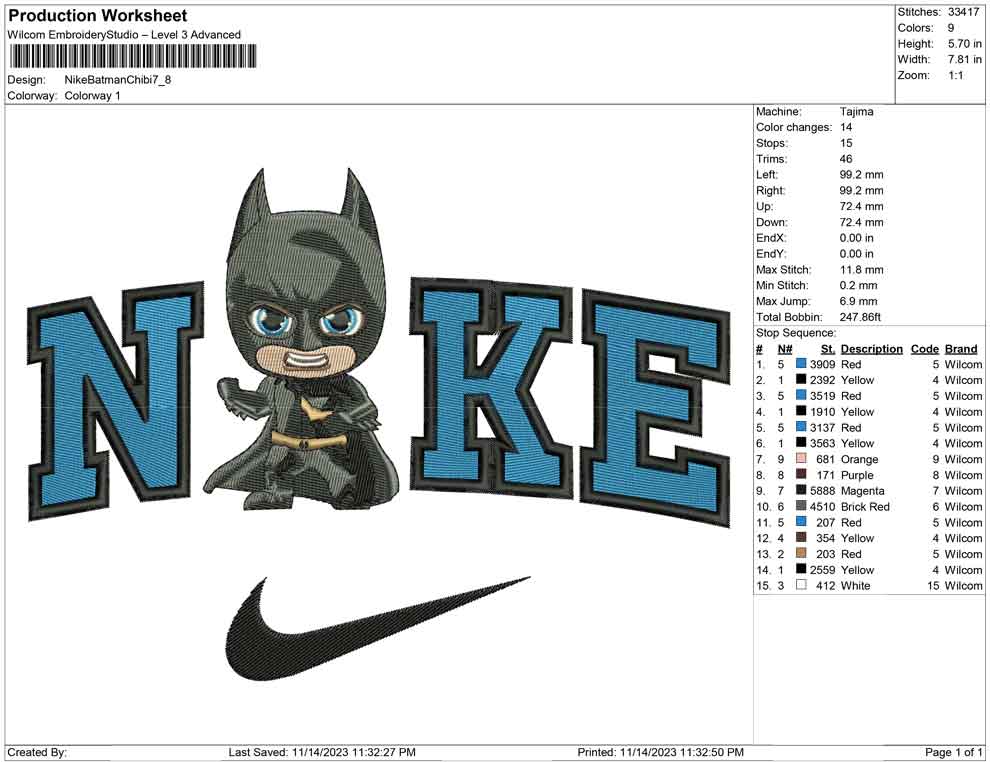This screenshot has height=762, width=990.
Task: Click the EndX label
Action: [771, 238]
